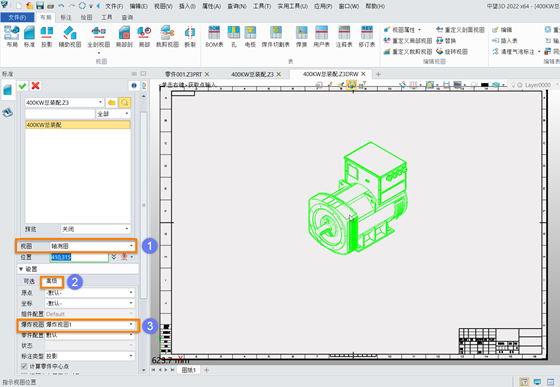
Task: Click the 位置 coordinate input field
Action: (79, 257)
